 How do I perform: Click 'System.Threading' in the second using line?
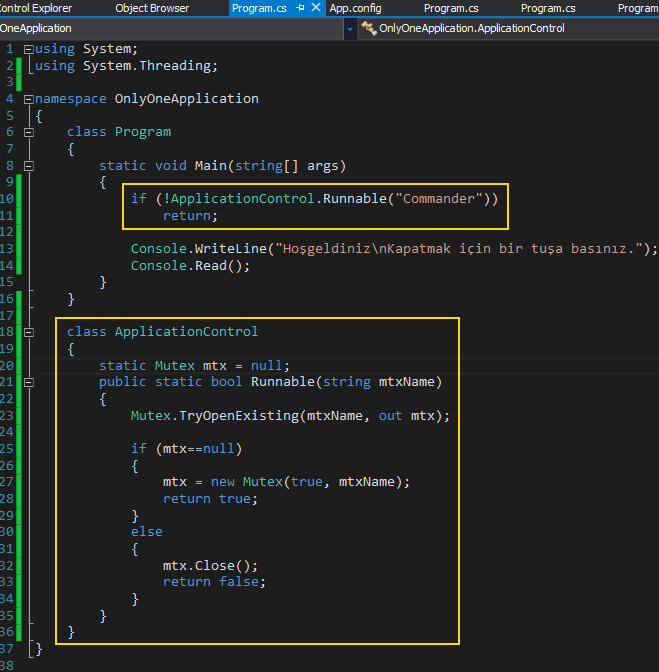147,66
